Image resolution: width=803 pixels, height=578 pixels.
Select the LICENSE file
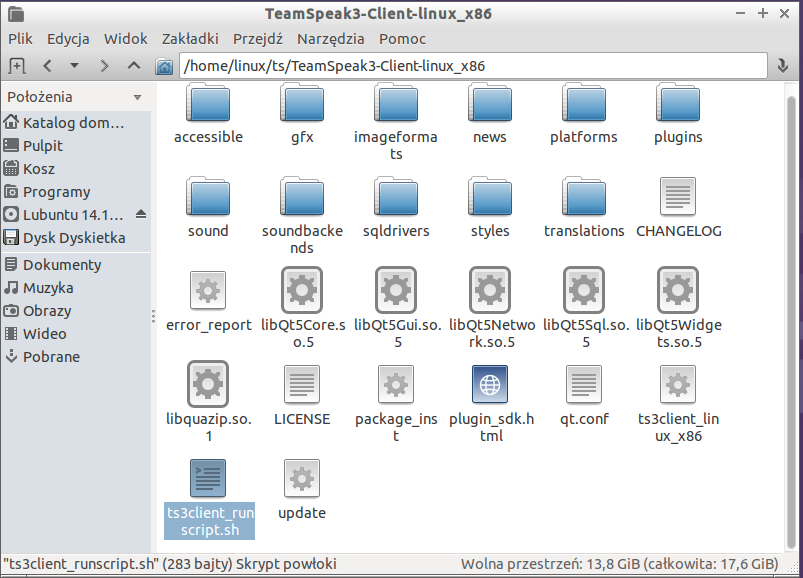(x=302, y=395)
